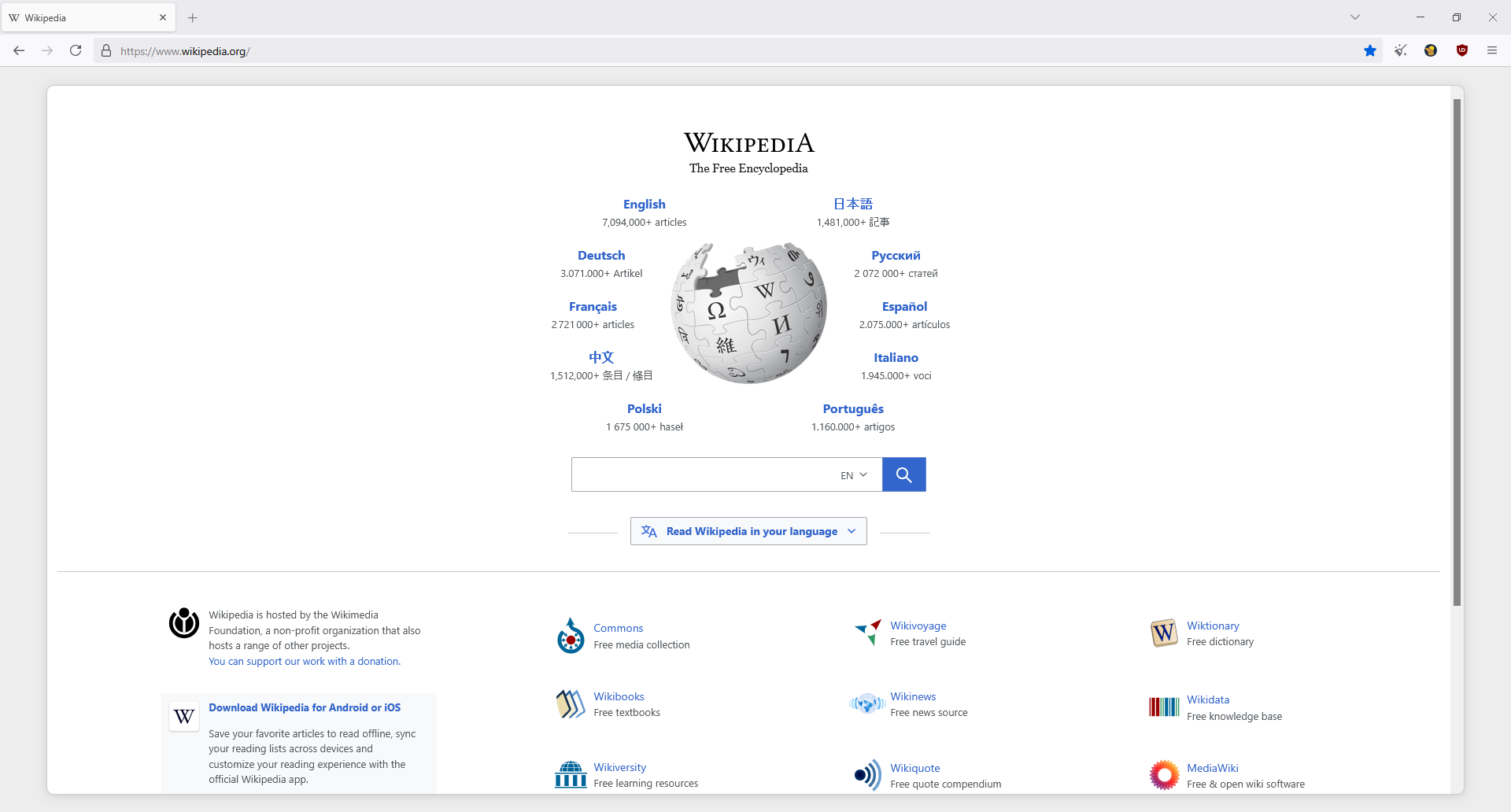Open the Wikidata barcode icon

pyautogui.click(x=1164, y=707)
